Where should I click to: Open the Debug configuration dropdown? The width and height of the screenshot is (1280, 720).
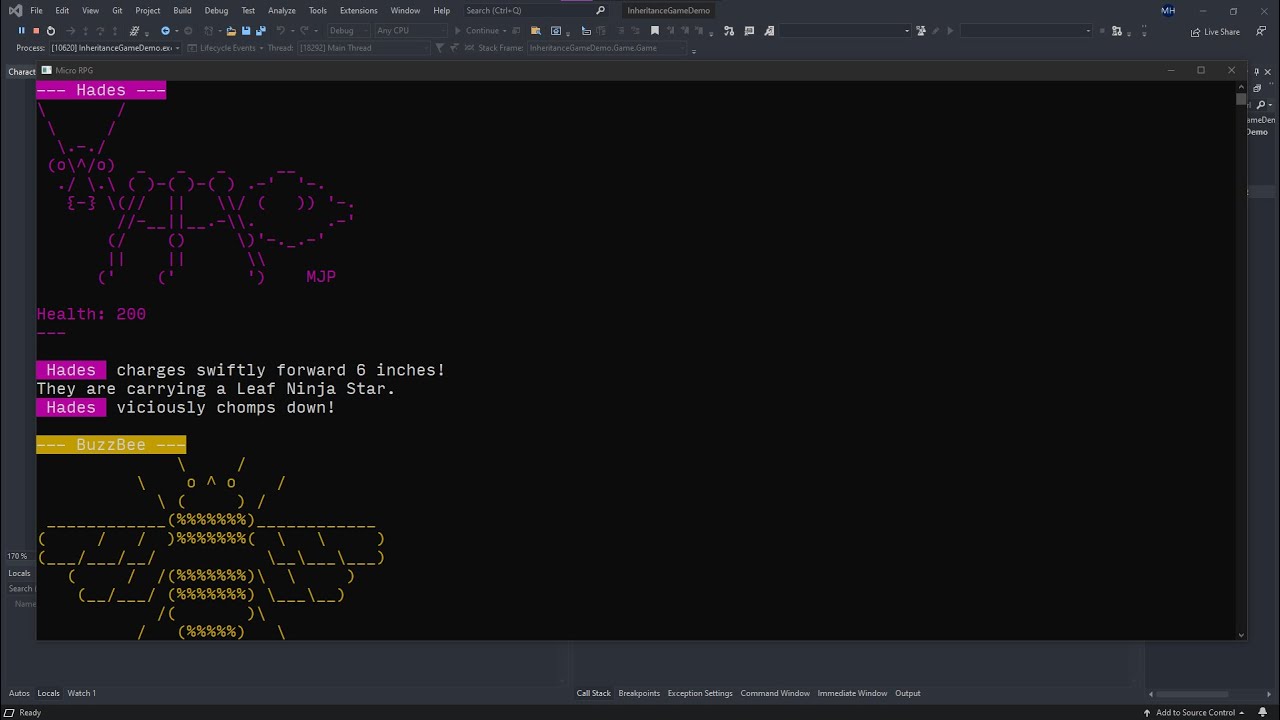347,31
